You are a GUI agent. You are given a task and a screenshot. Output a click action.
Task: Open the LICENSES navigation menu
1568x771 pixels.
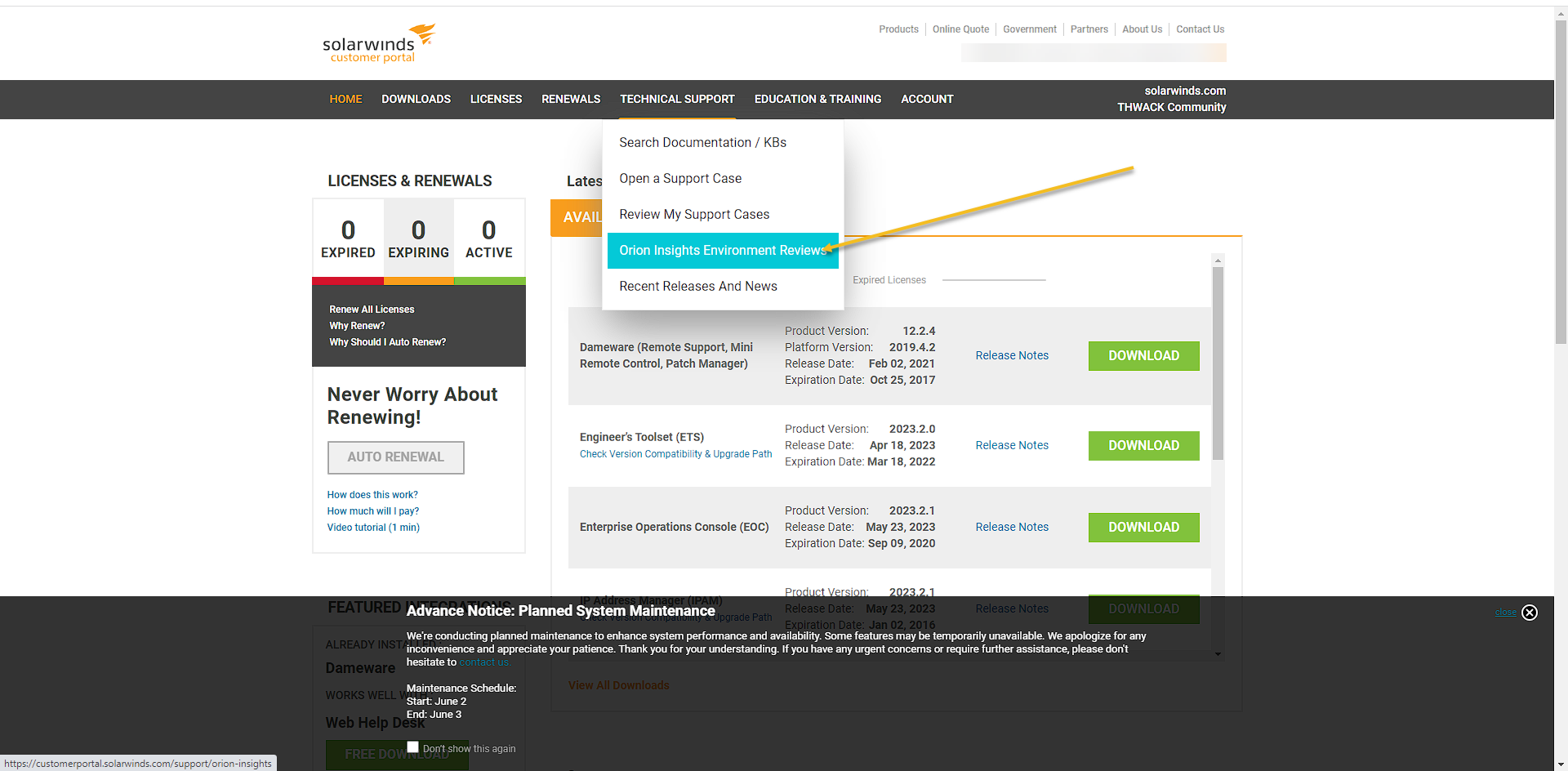coord(496,99)
